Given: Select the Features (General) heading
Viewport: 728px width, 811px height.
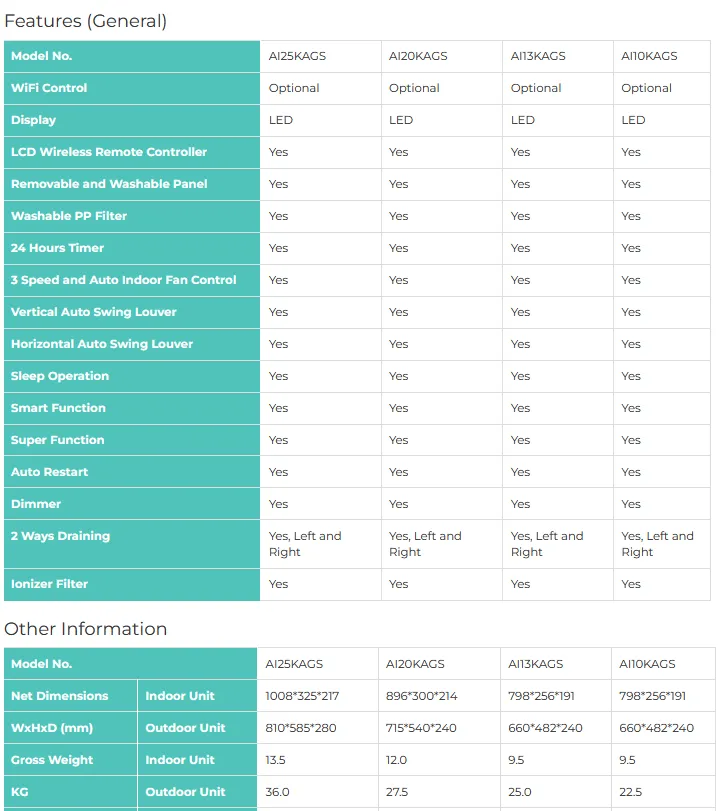Looking at the screenshot, I should 85,21.
